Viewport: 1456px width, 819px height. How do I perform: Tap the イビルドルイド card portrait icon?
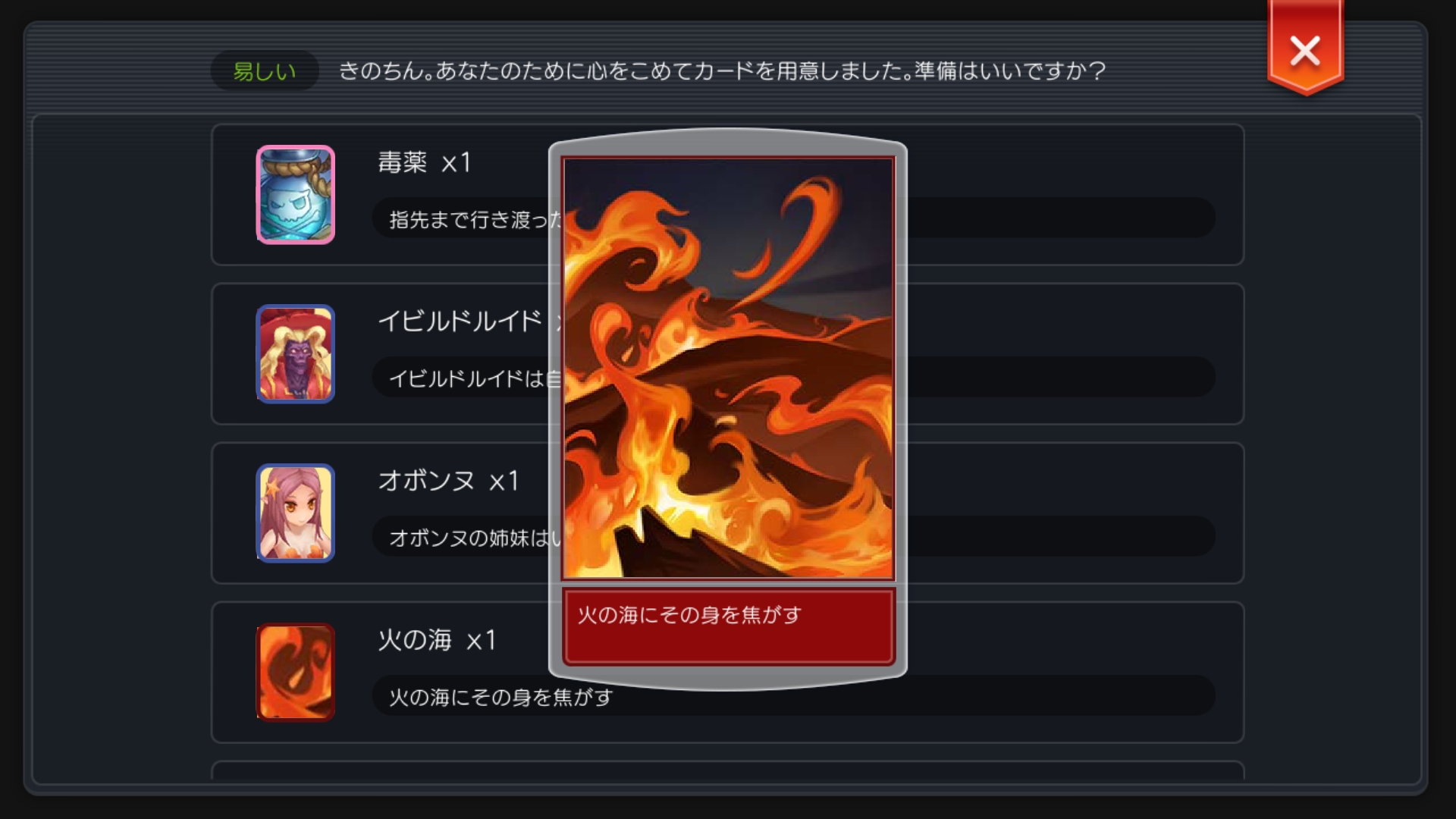pyautogui.click(x=295, y=354)
